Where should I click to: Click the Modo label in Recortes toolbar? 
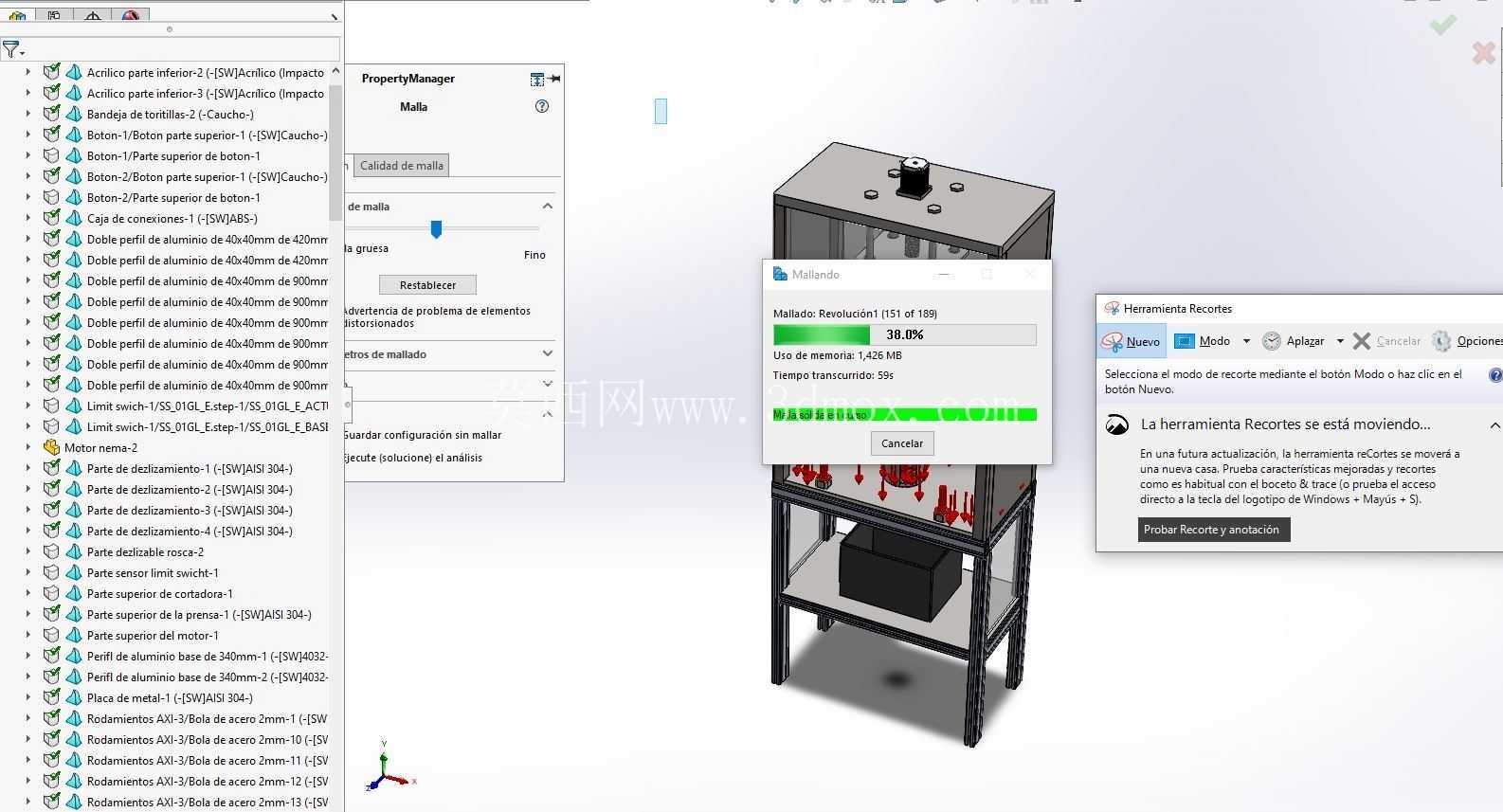[x=1215, y=341]
